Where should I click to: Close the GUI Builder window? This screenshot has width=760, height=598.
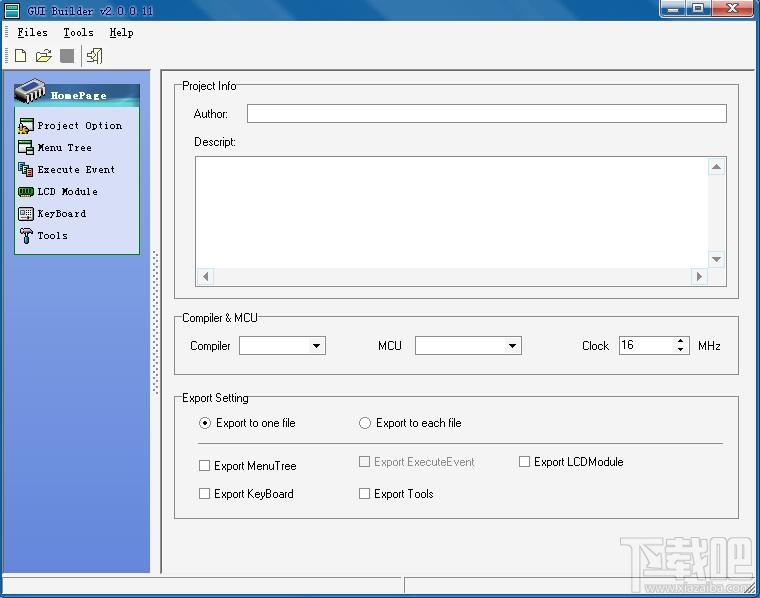tap(733, 8)
